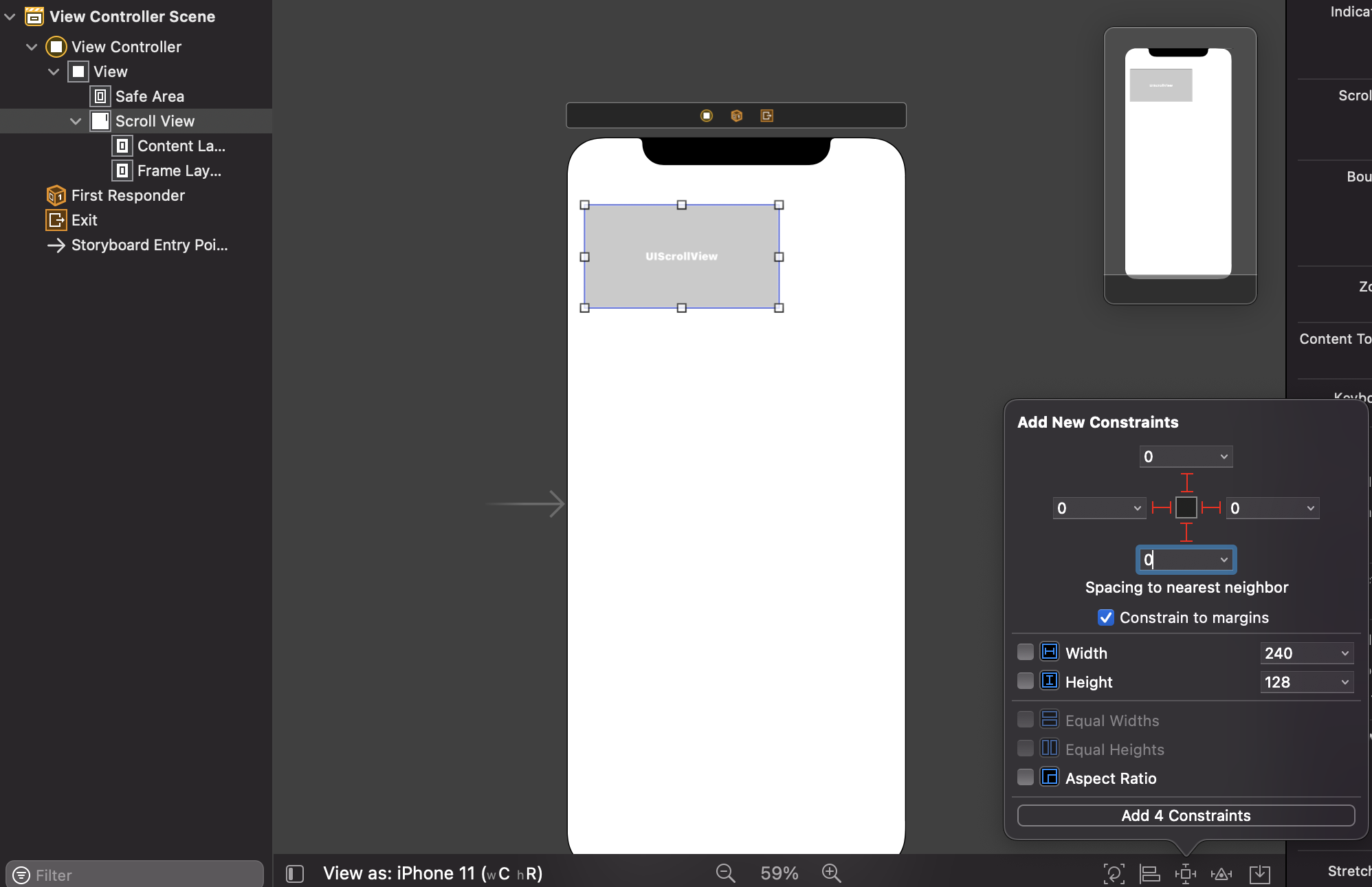Click the Embed In icon

1259,873
